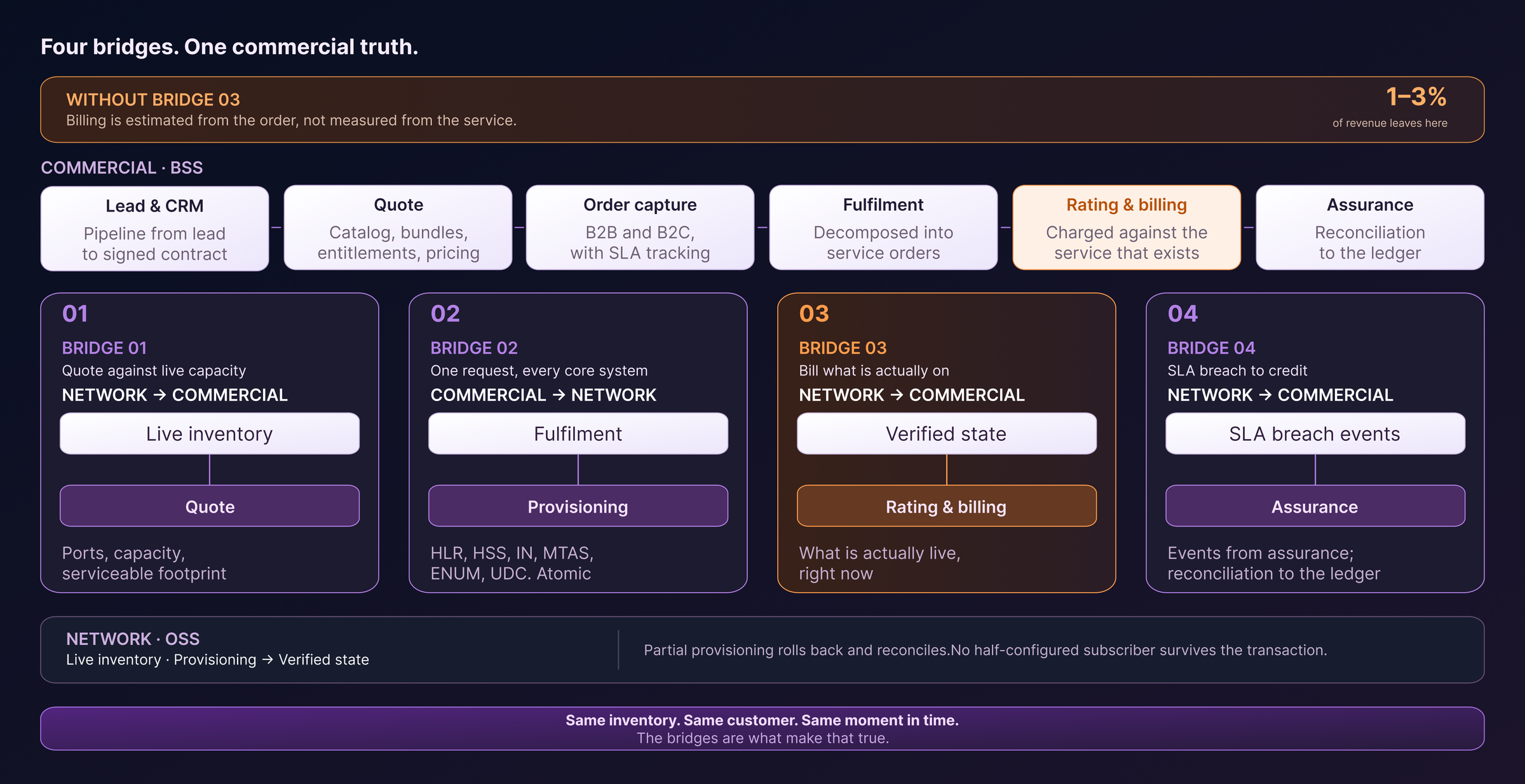Click the "of revenue leaves here" caption
1525x784 pixels.
[x=1390, y=123]
